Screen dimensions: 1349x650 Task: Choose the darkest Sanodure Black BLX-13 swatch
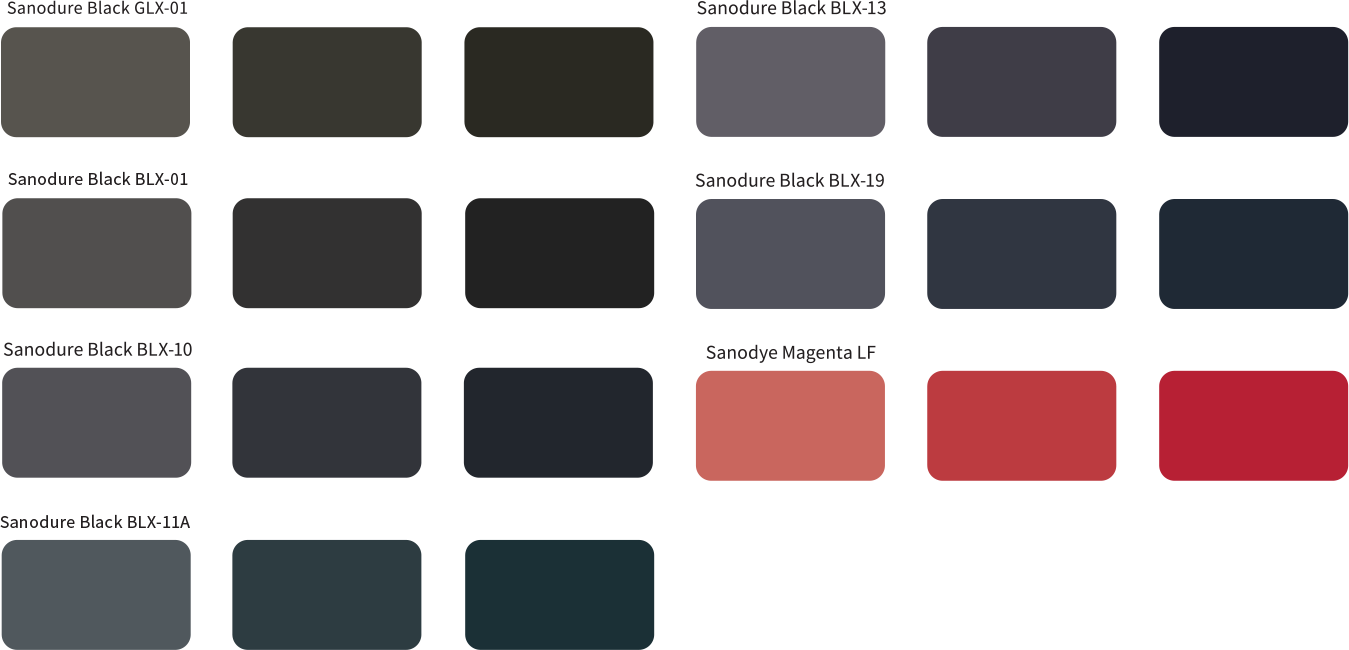coord(1253,81)
